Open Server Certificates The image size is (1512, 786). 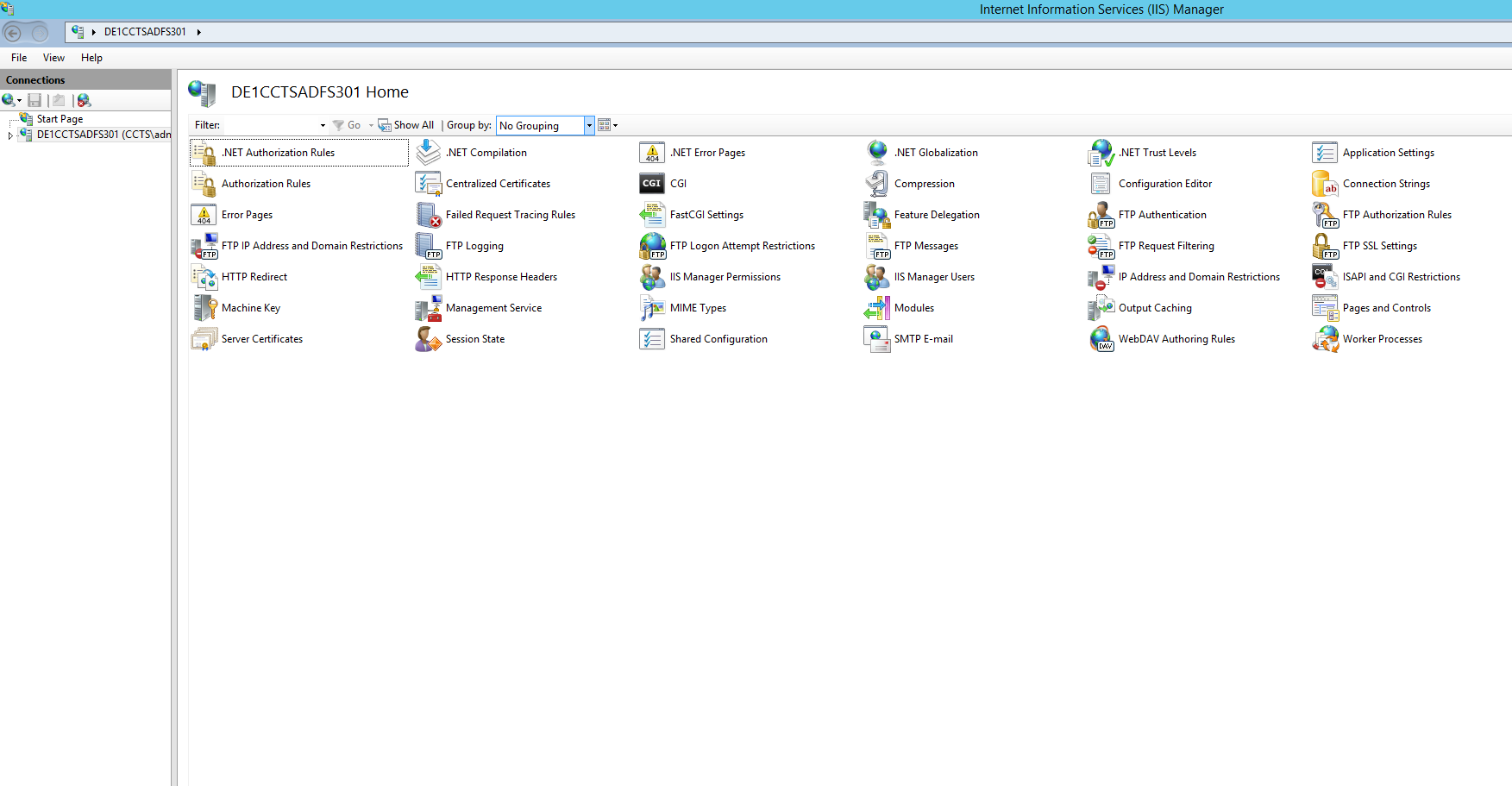248,339
